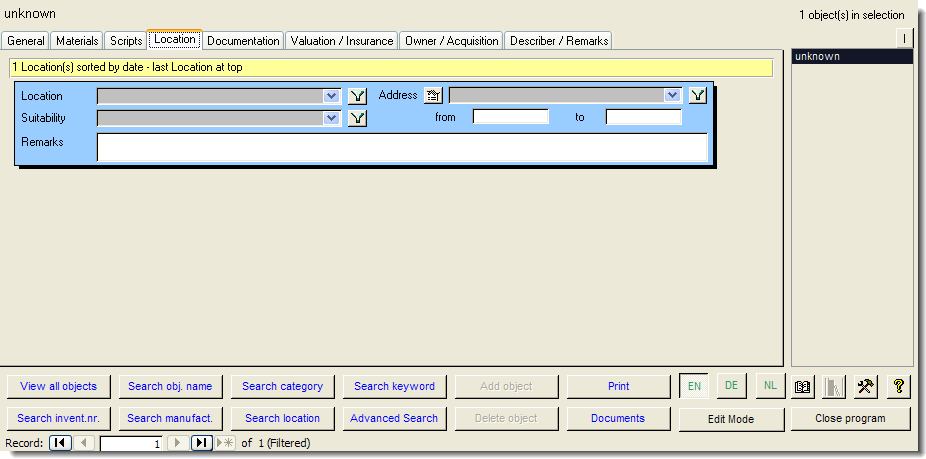Expand the Address dropdown list

click(672, 96)
